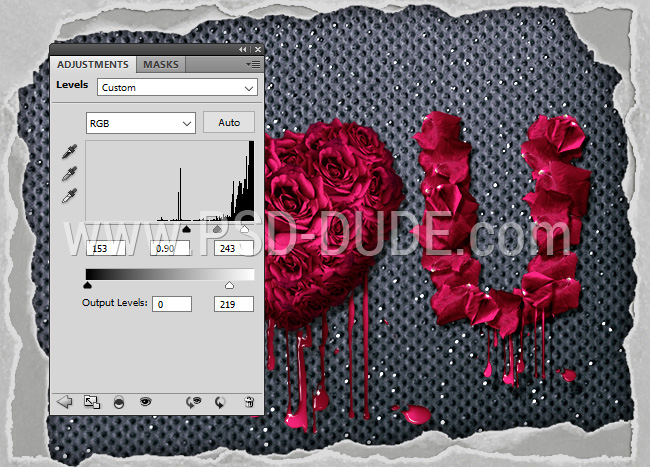The width and height of the screenshot is (650, 467).
Task: Close the Adjustments panel
Action: pyautogui.click(x=258, y=49)
